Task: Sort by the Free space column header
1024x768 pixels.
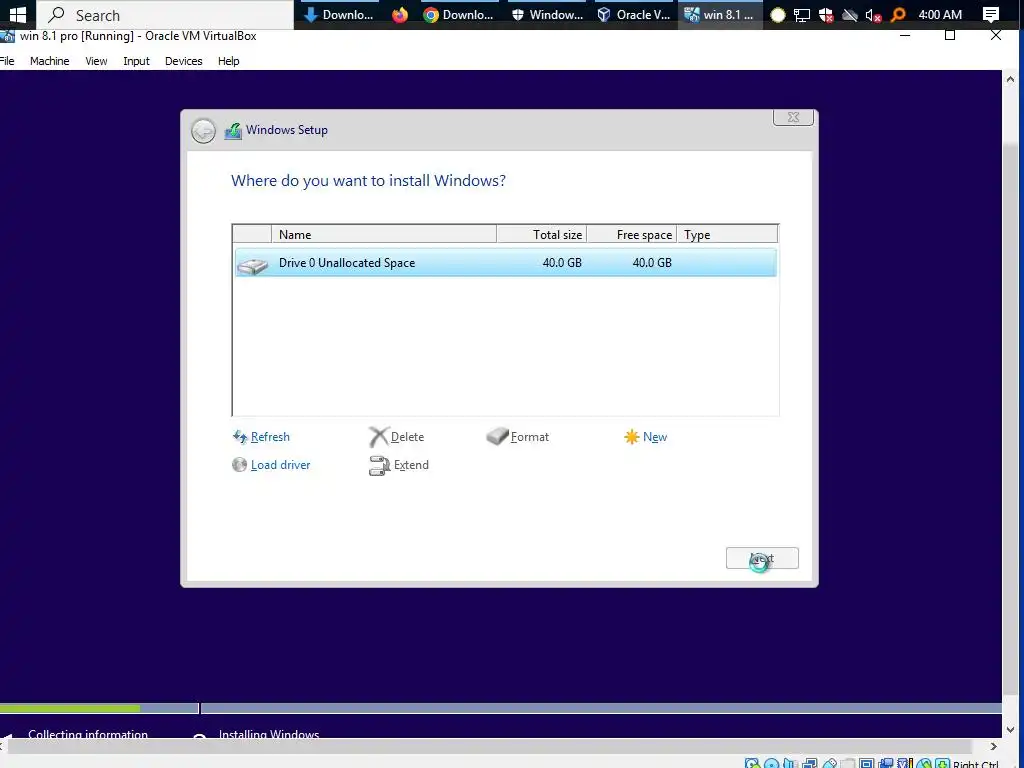Action: (632, 234)
